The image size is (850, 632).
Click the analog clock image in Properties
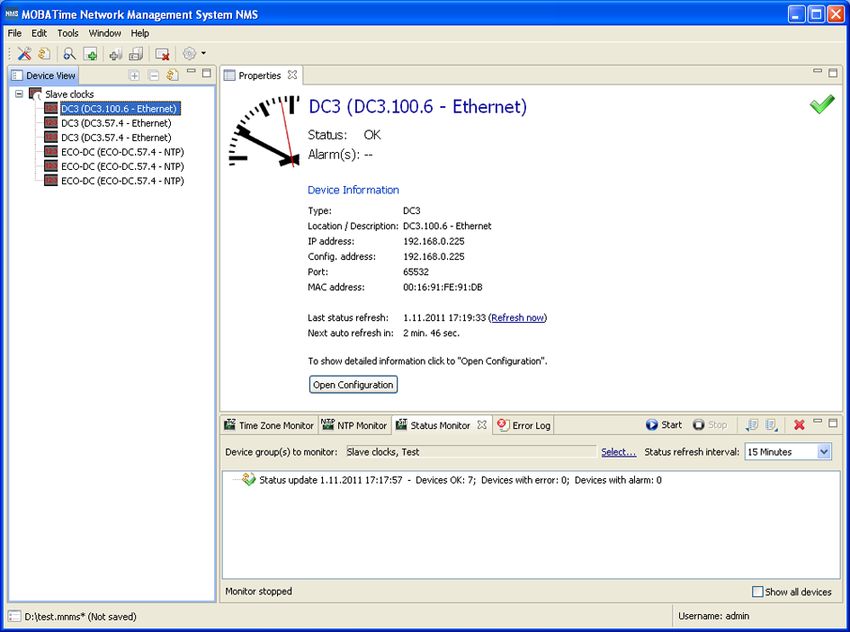pyautogui.click(x=264, y=131)
